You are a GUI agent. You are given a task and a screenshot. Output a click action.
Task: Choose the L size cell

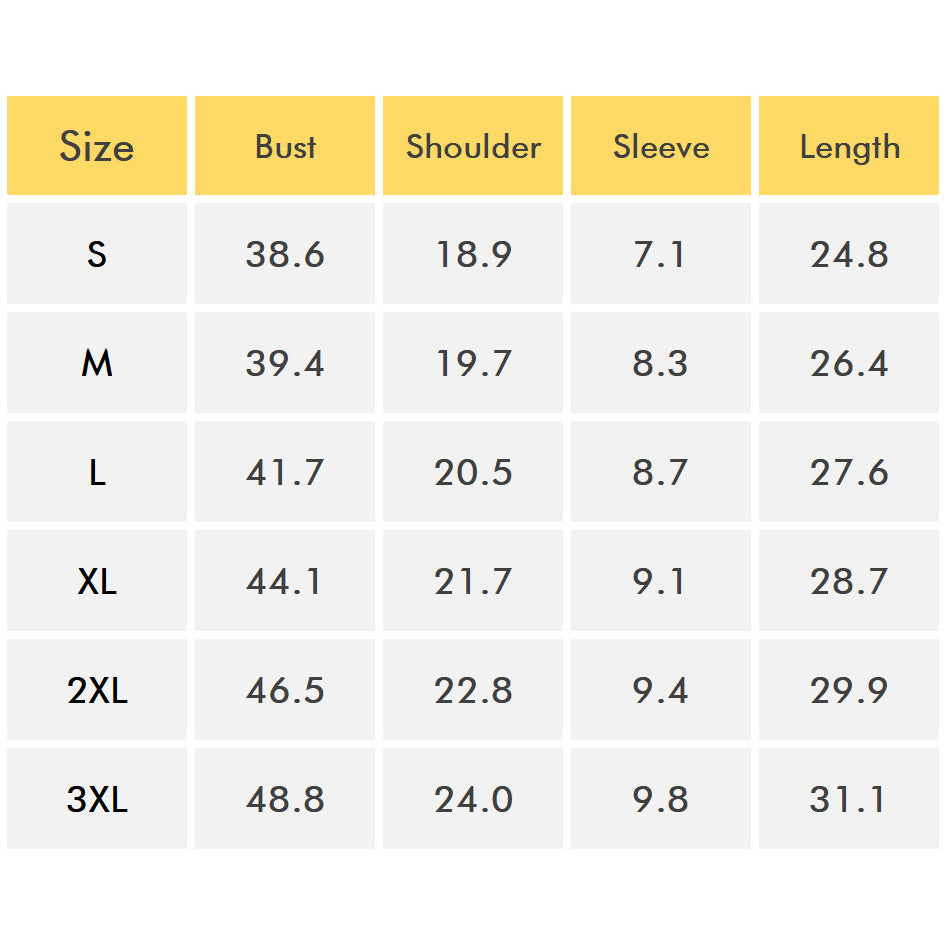tap(97, 472)
